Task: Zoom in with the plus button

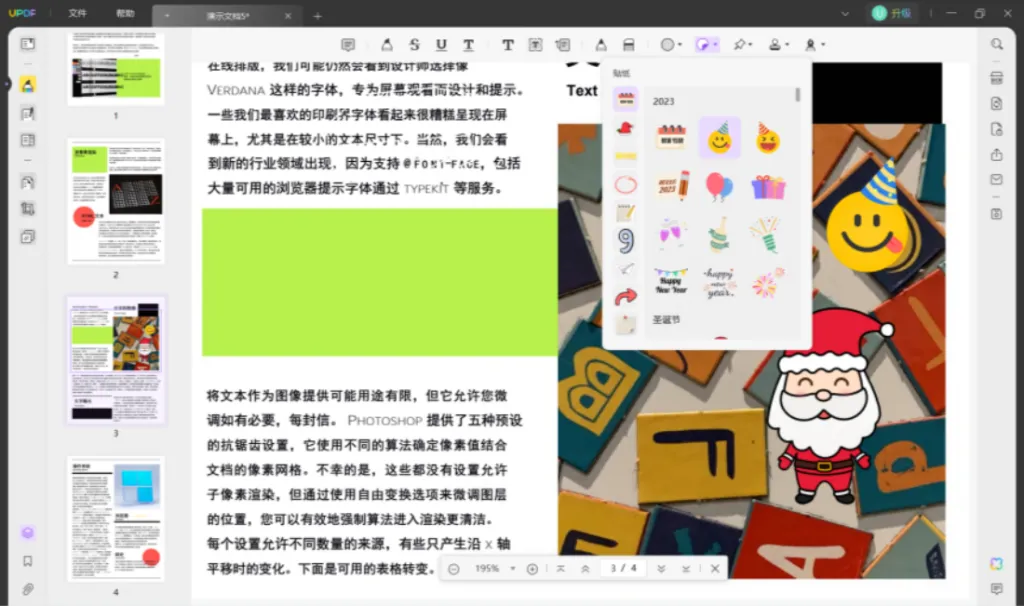Action: [x=532, y=569]
